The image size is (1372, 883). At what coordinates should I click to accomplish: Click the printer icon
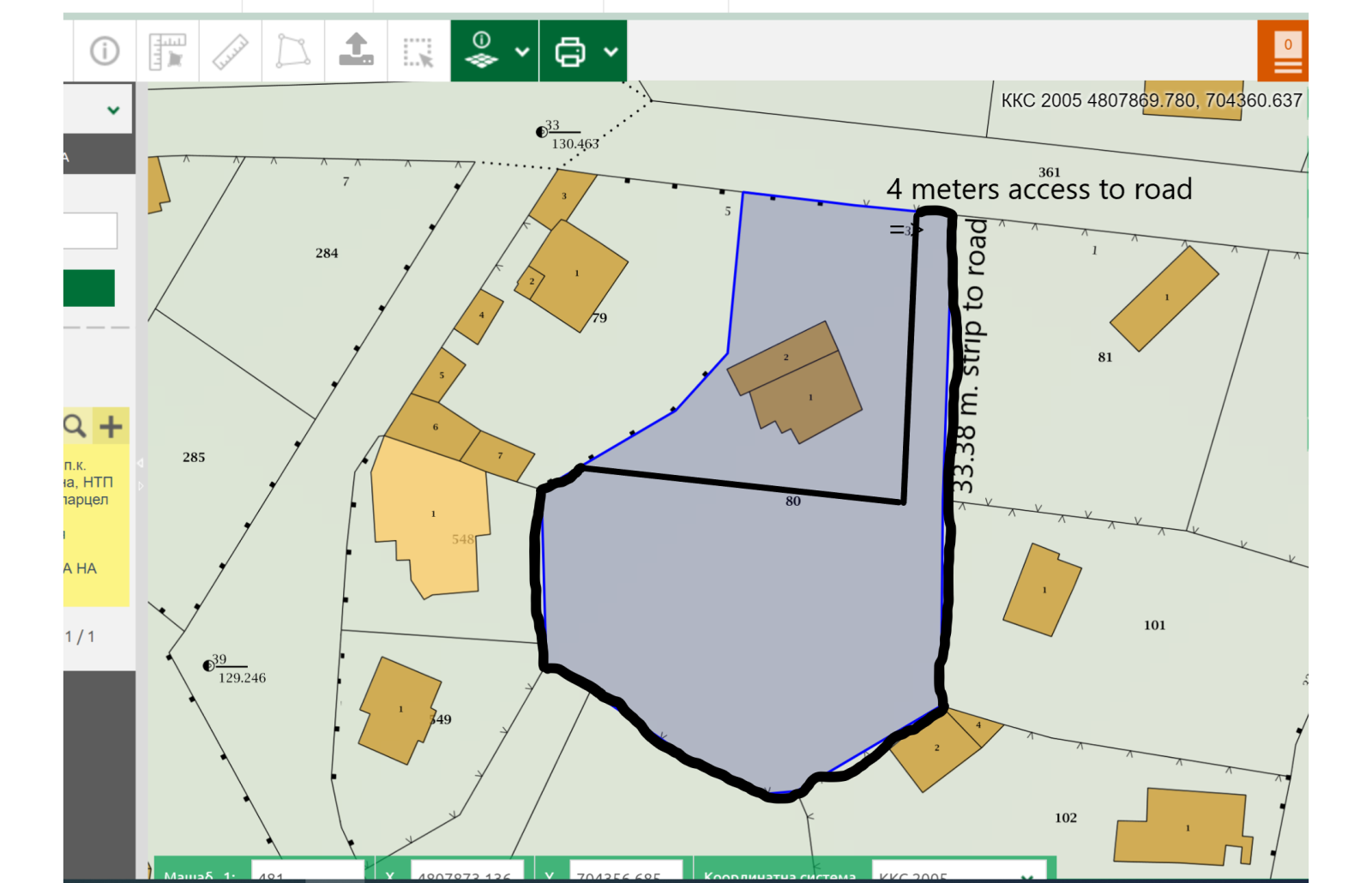coord(570,51)
